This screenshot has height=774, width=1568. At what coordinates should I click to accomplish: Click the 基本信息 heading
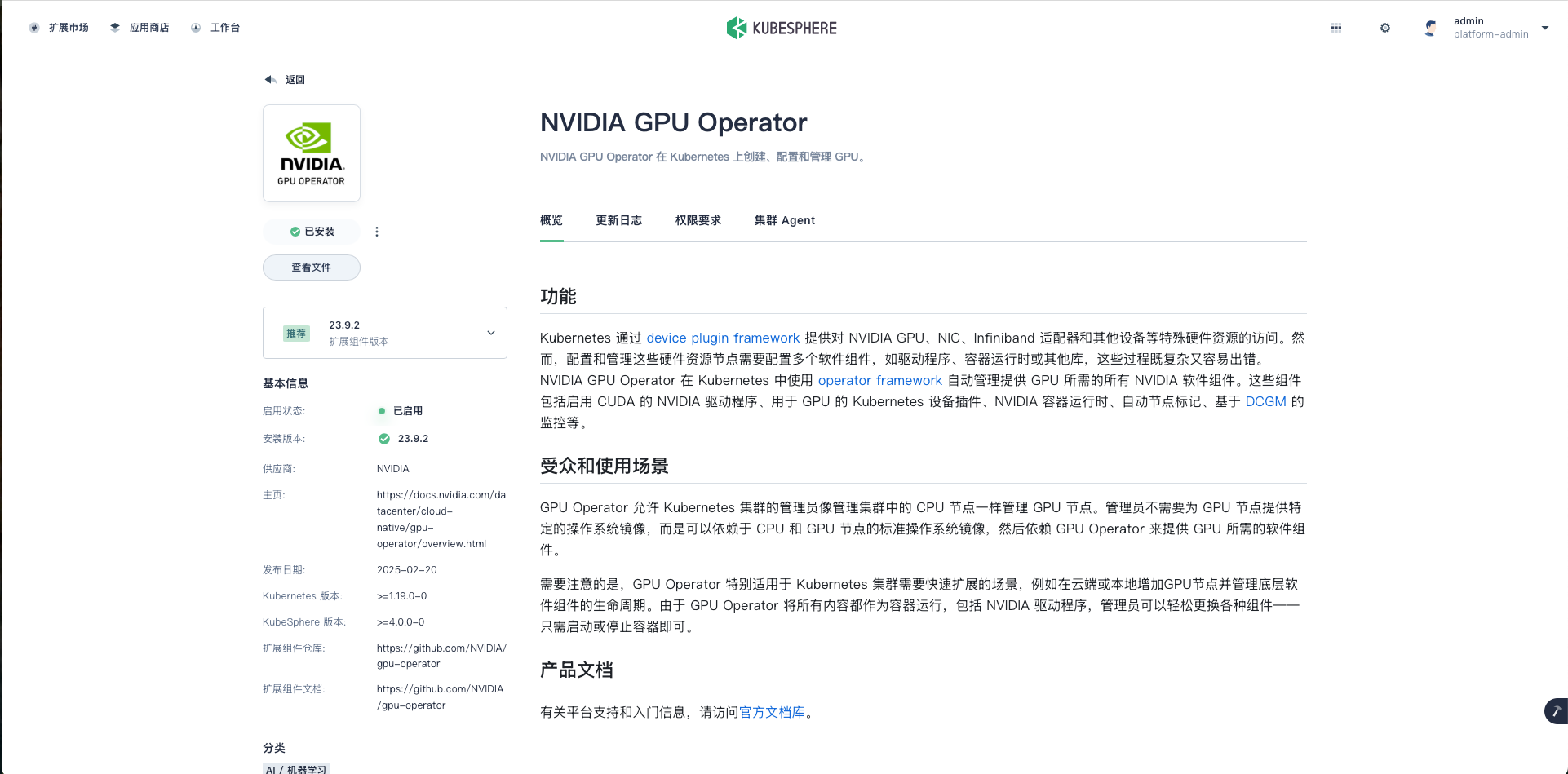coord(286,383)
